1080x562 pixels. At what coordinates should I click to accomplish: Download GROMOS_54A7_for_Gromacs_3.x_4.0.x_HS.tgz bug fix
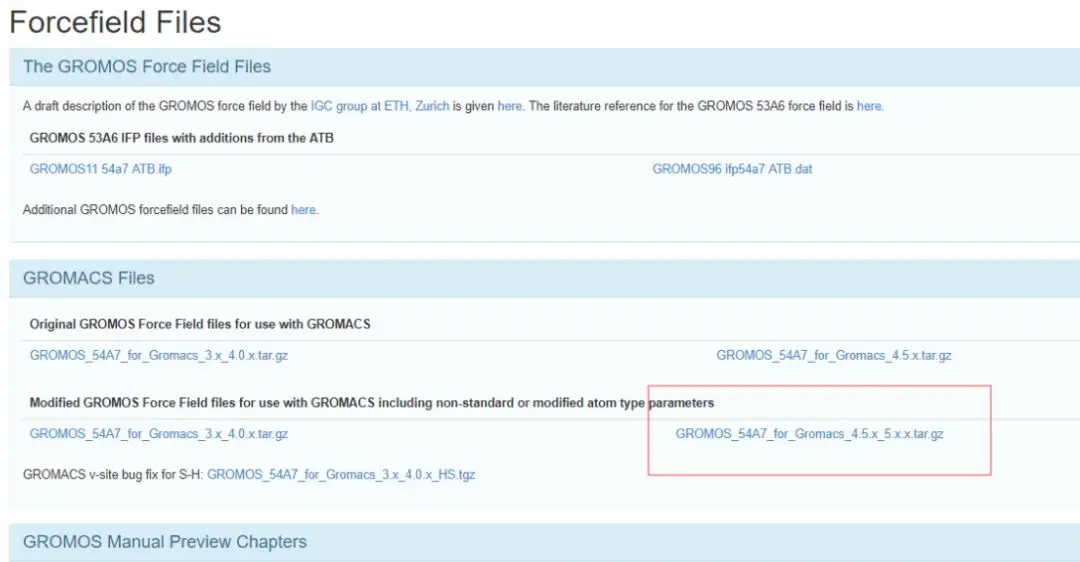pos(341,475)
